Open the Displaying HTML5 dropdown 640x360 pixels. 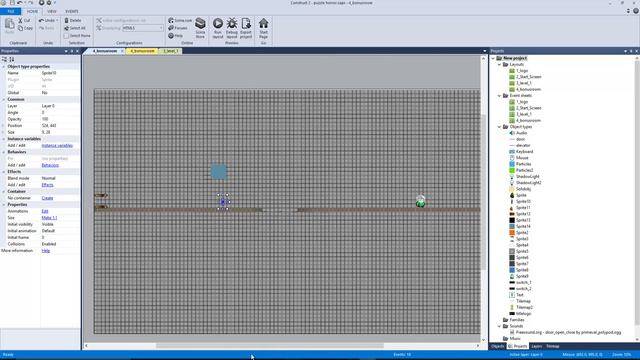142,28
